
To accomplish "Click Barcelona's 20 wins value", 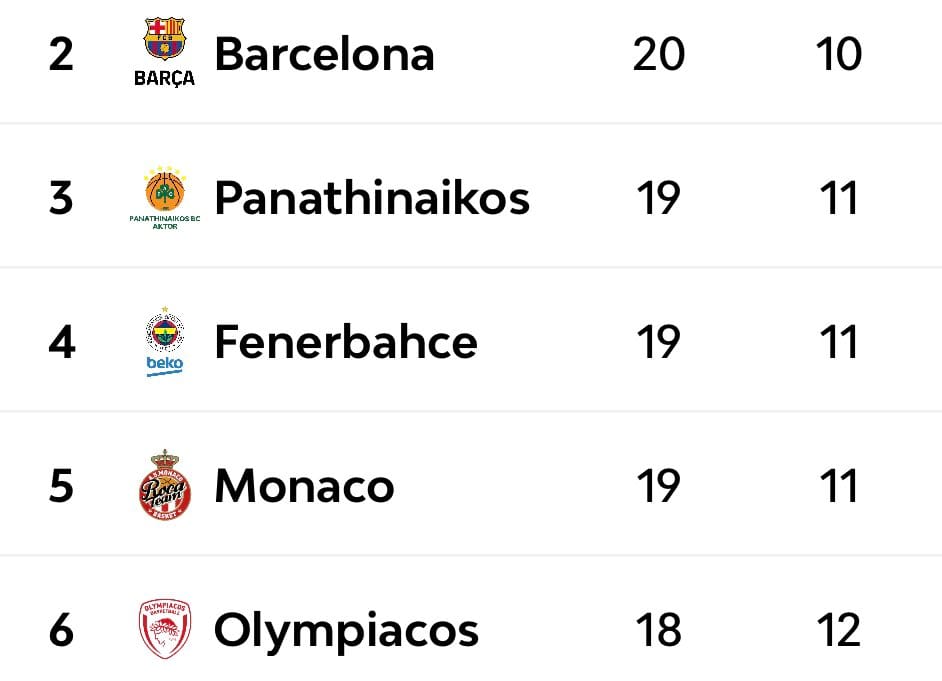I will click(658, 54).
